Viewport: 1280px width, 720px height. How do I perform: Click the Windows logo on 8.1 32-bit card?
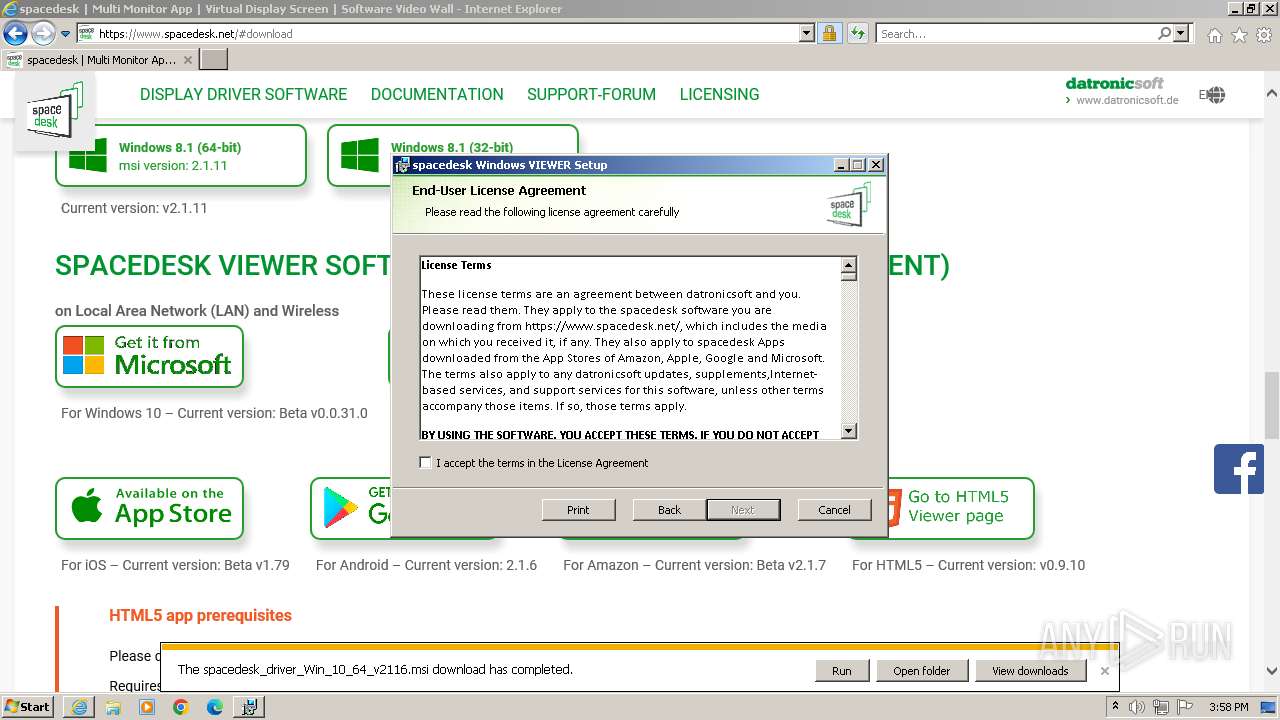pos(360,156)
